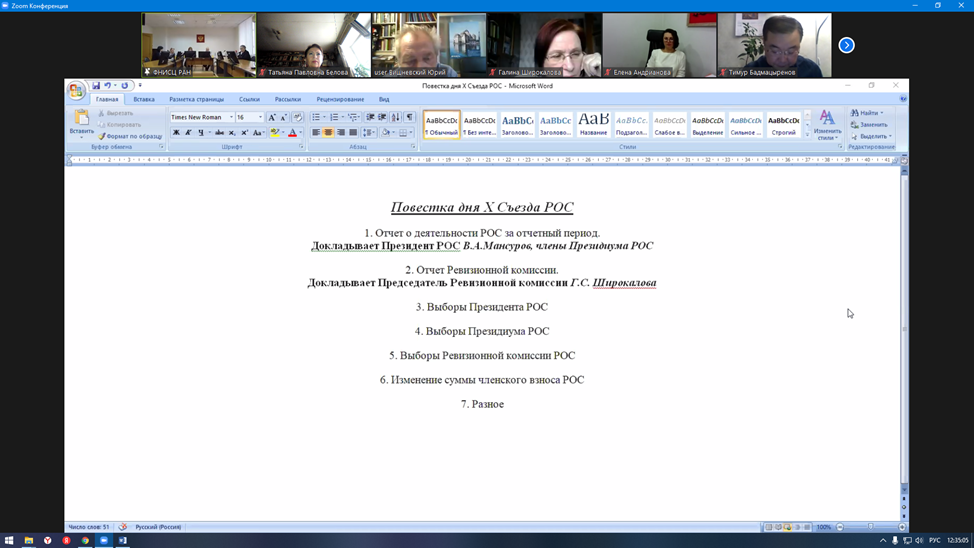Sort the selected text alphabetically
974x548 pixels.
pyautogui.click(x=396, y=117)
